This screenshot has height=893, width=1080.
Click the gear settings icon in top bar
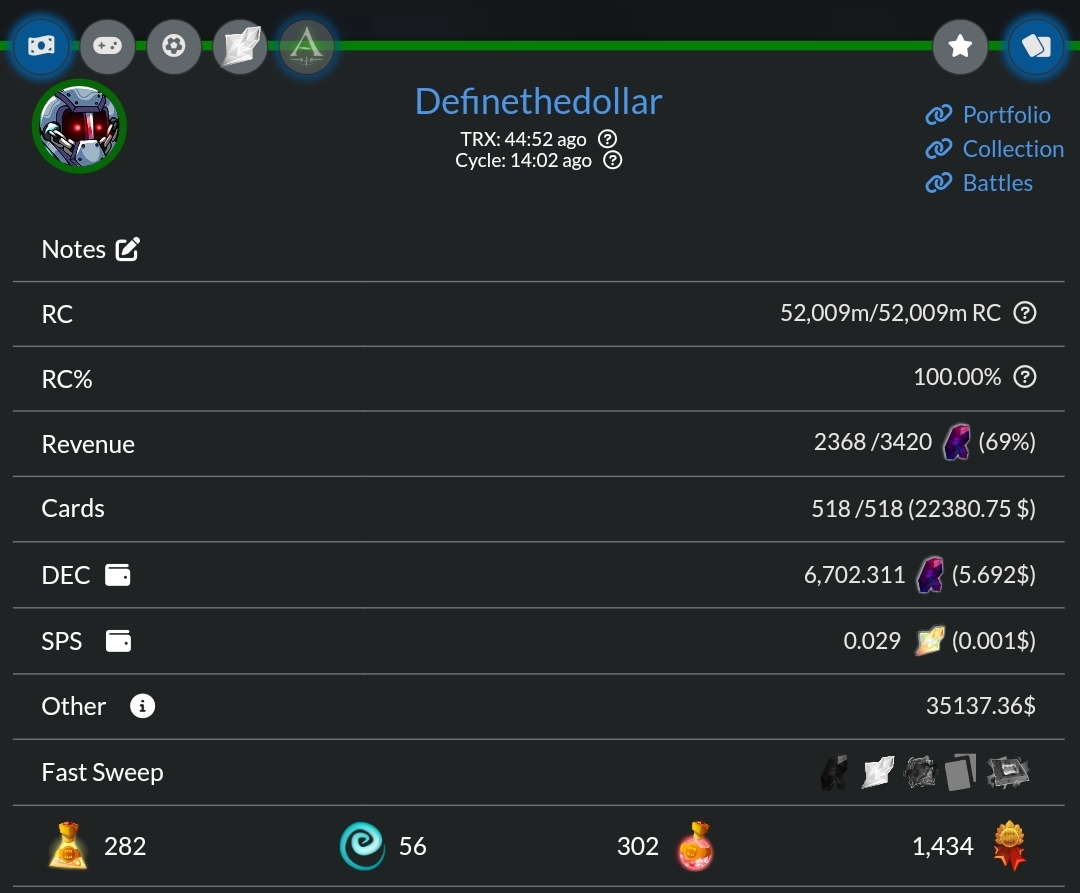pos(173,46)
